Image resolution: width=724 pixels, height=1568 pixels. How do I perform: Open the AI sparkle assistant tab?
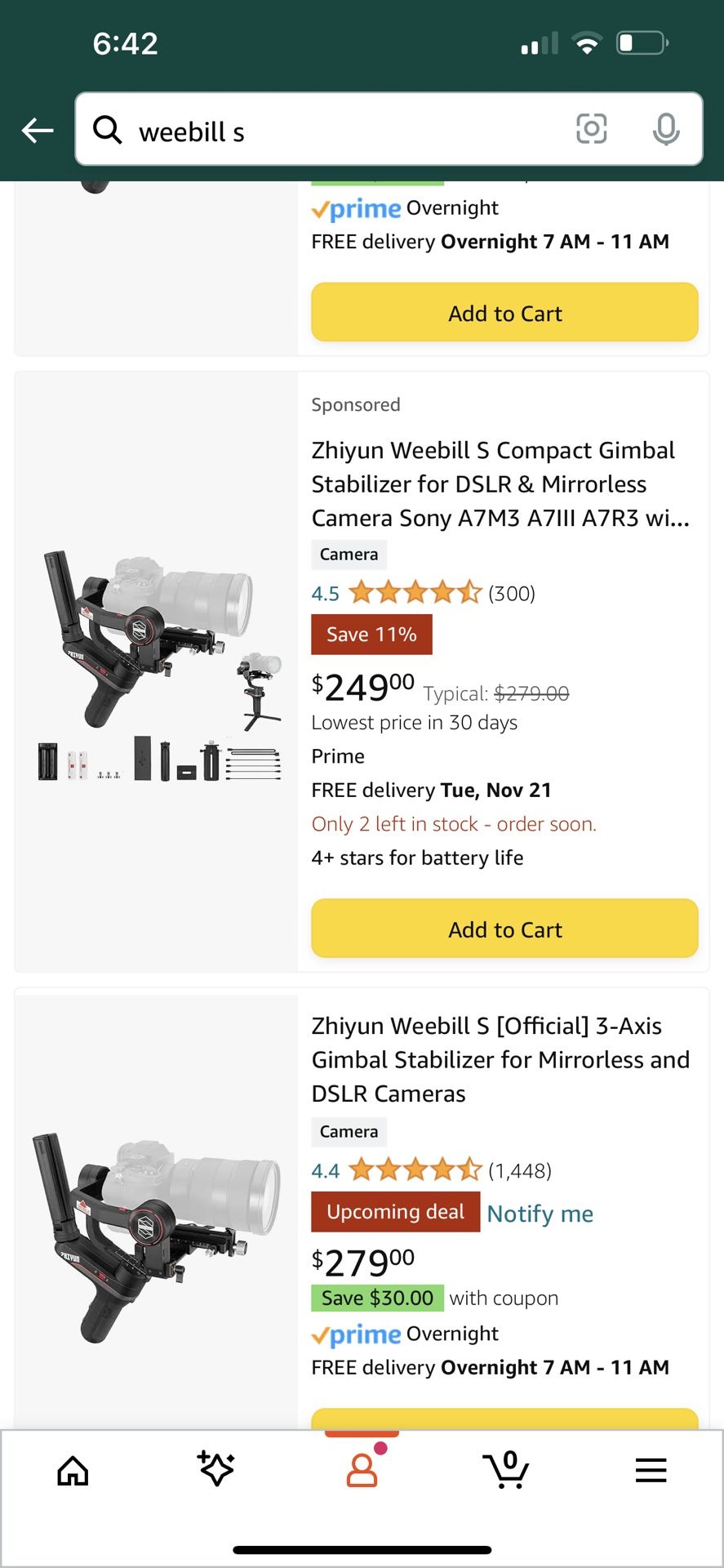click(x=216, y=1468)
